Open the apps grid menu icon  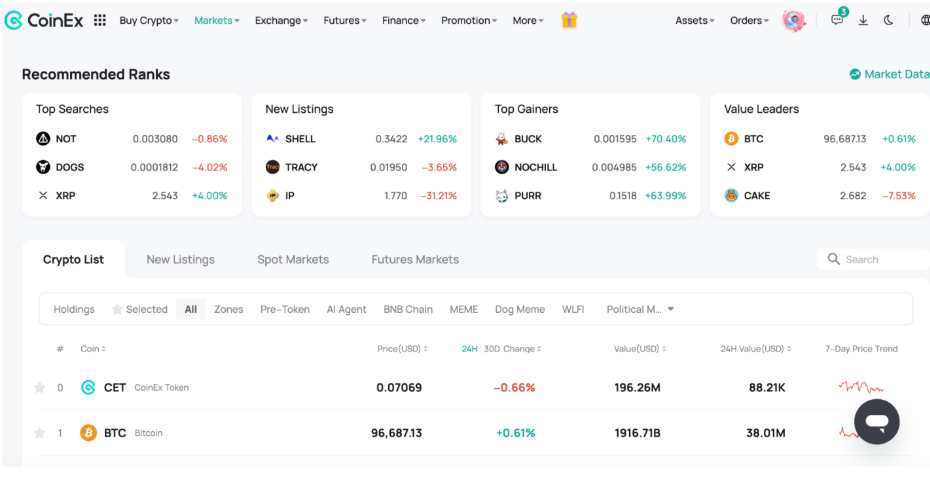[x=100, y=20]
